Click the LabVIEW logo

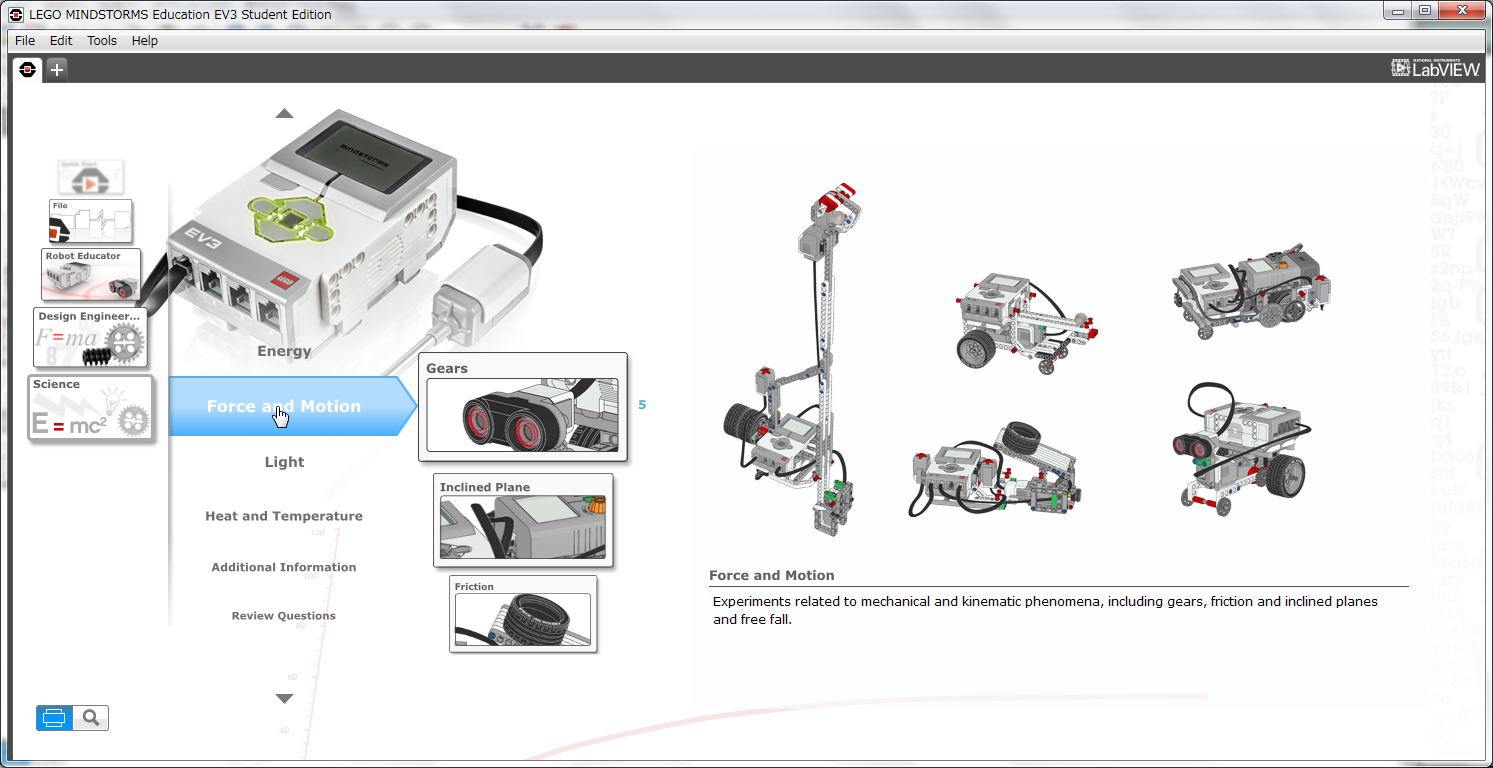pyautogui.click(x=1434, y=68)
